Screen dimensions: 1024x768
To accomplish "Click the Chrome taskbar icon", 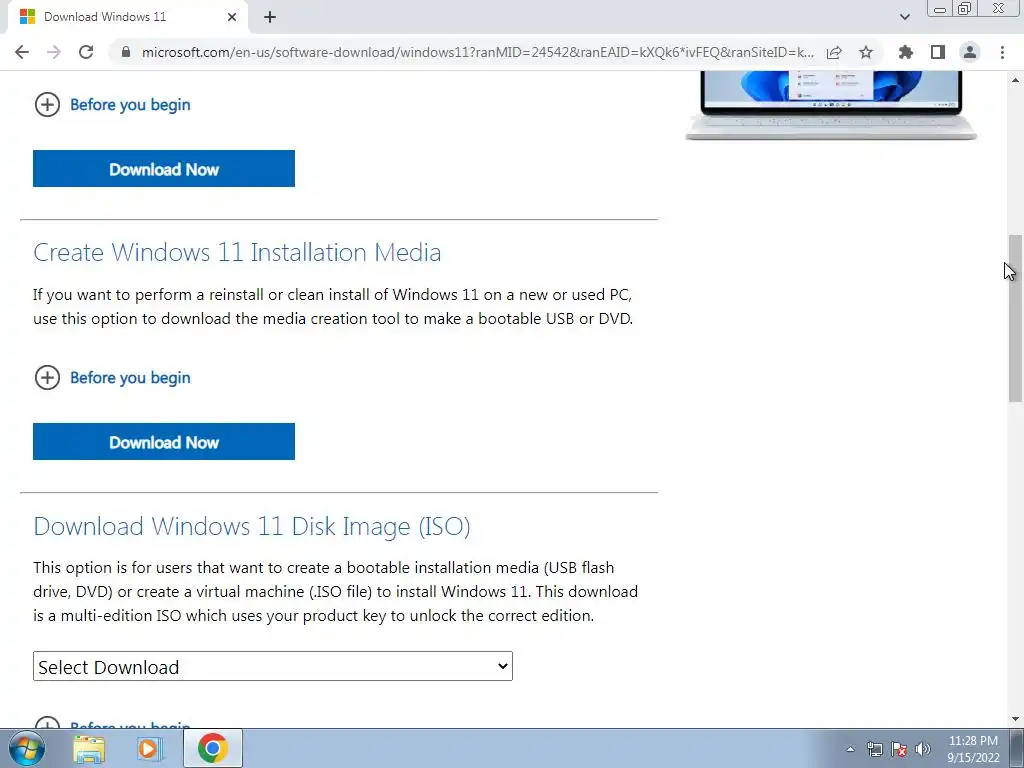I will pyautogui.click(x=213, y=748).
